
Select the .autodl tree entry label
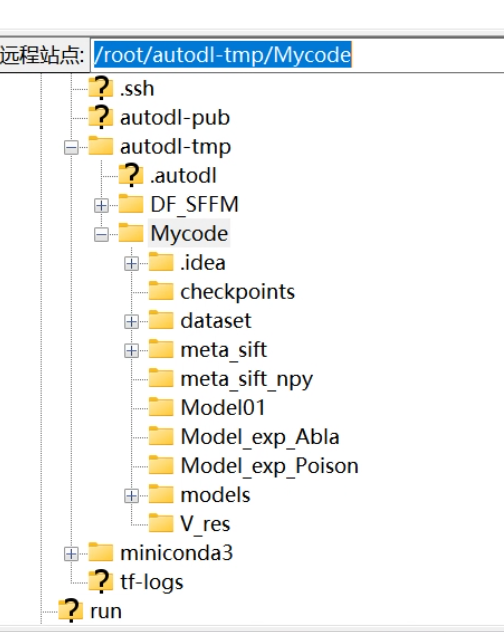point(183,176)
